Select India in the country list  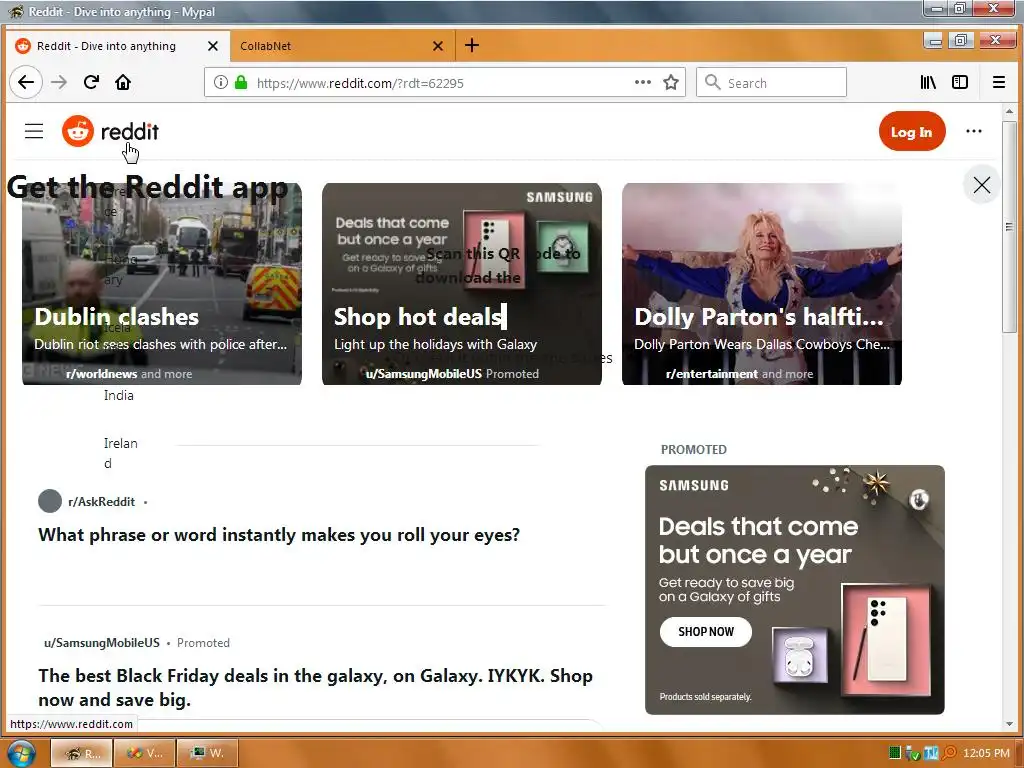coord(118,395)
